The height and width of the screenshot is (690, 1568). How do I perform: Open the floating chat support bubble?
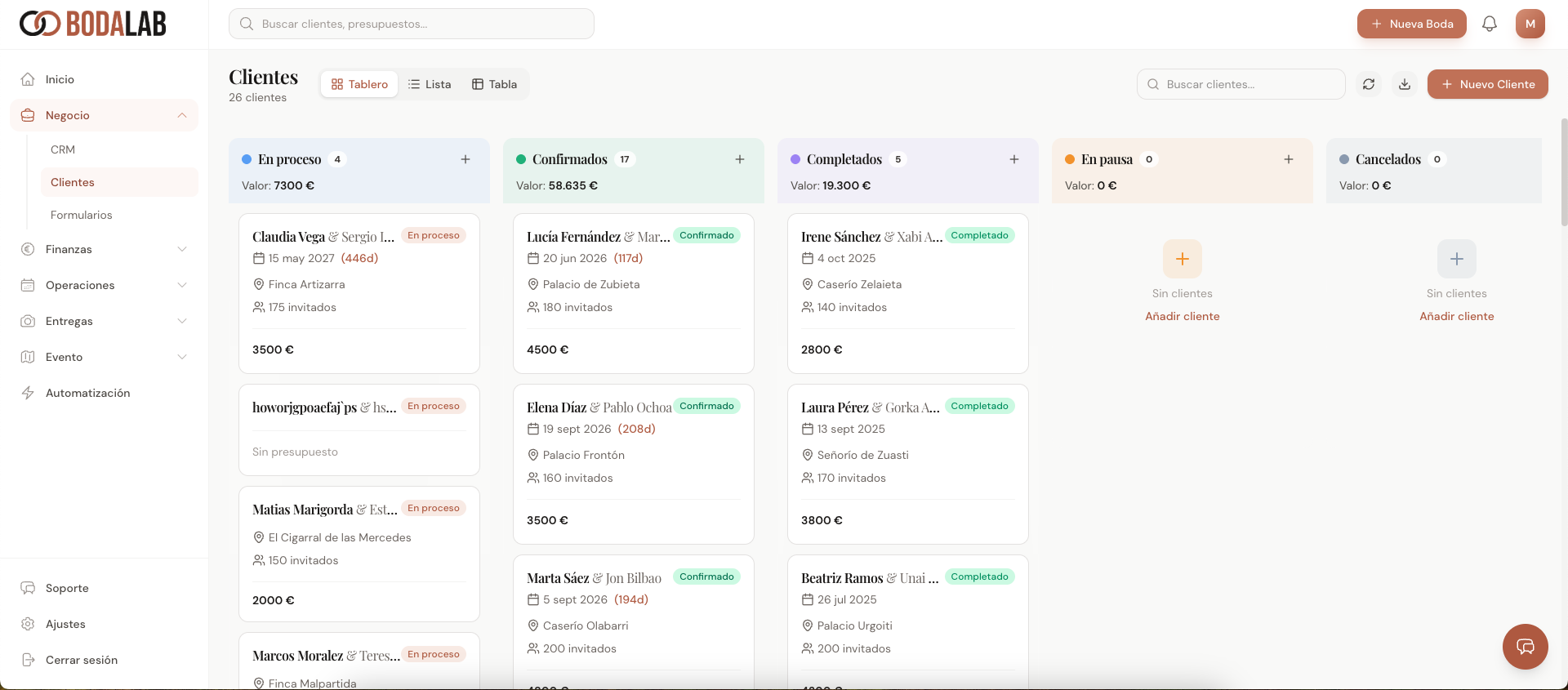coord(1525,647)
